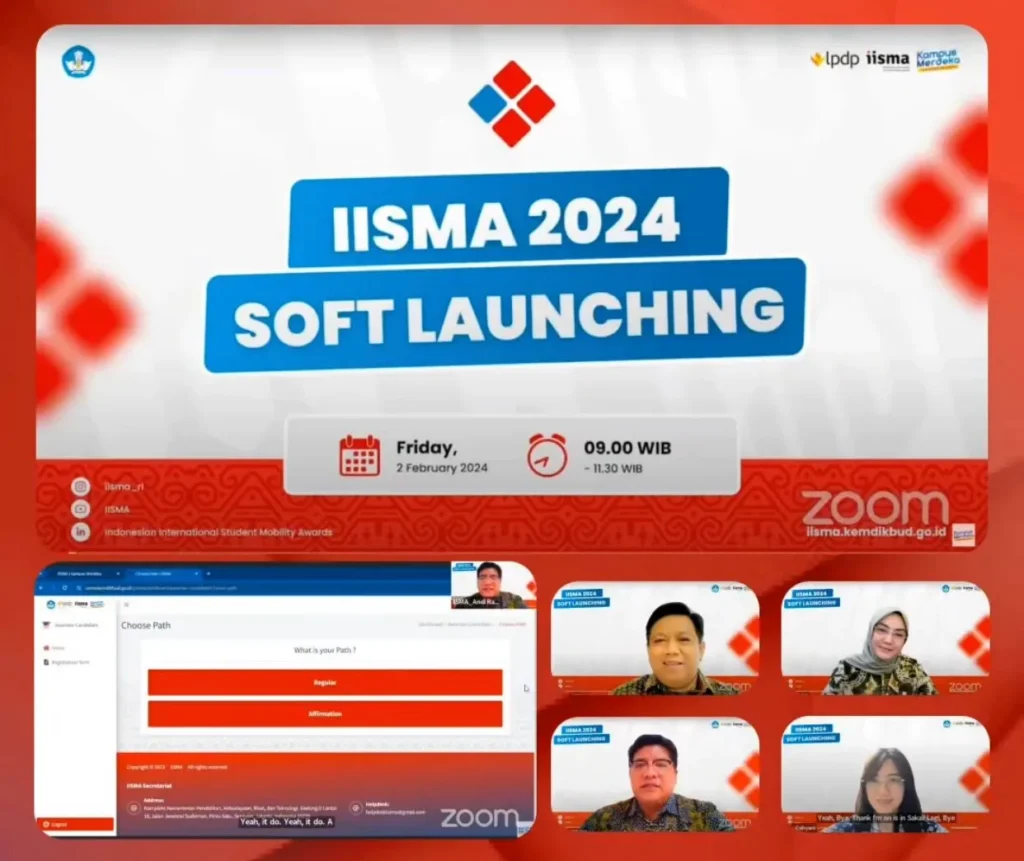Click the SOFT LAUNCHING title banner

506,317
